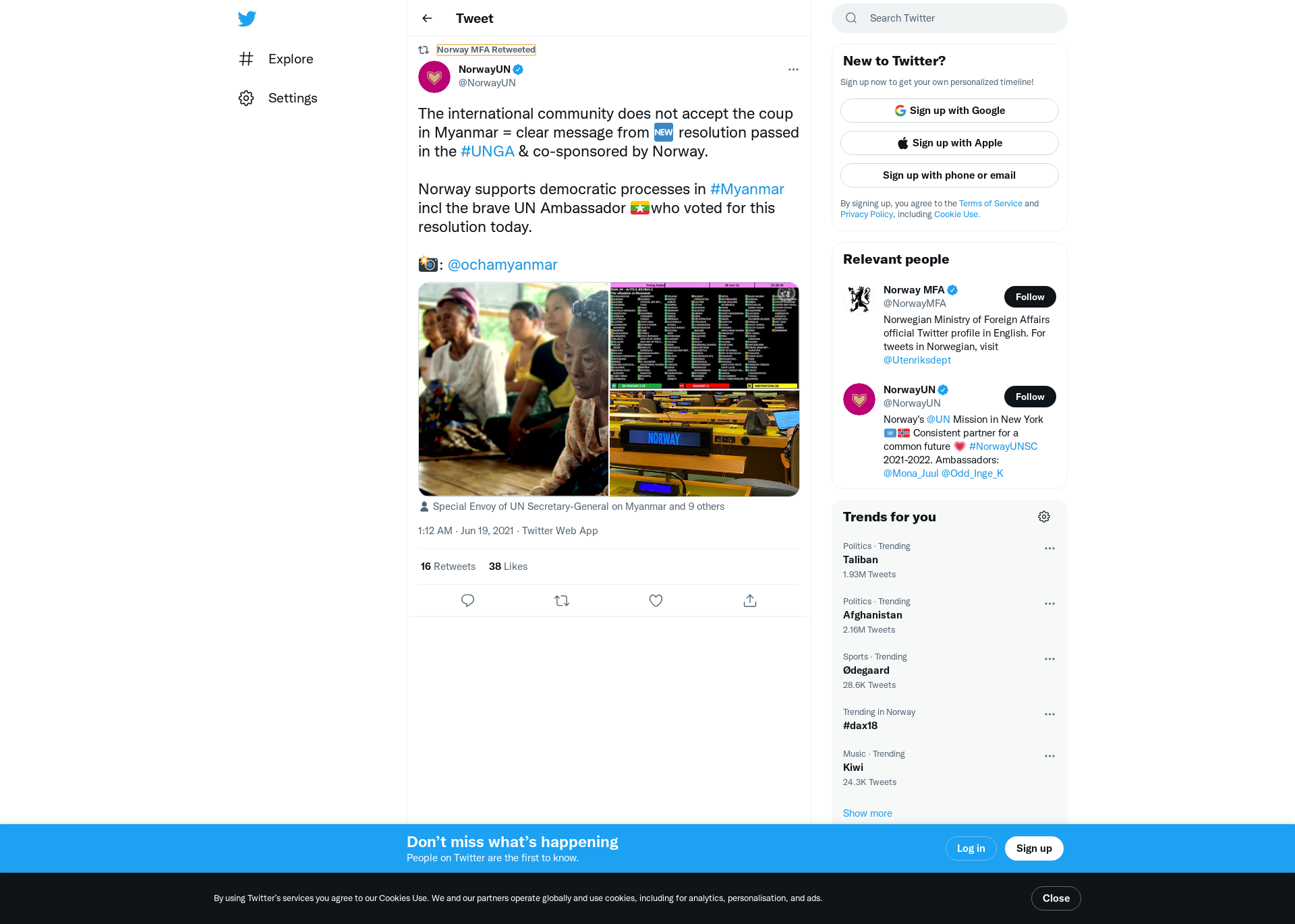The height and width of the screenshot is (924, 1295).
Task: Open the NorwayUN tweet avatar
Action: pos(434,77)
